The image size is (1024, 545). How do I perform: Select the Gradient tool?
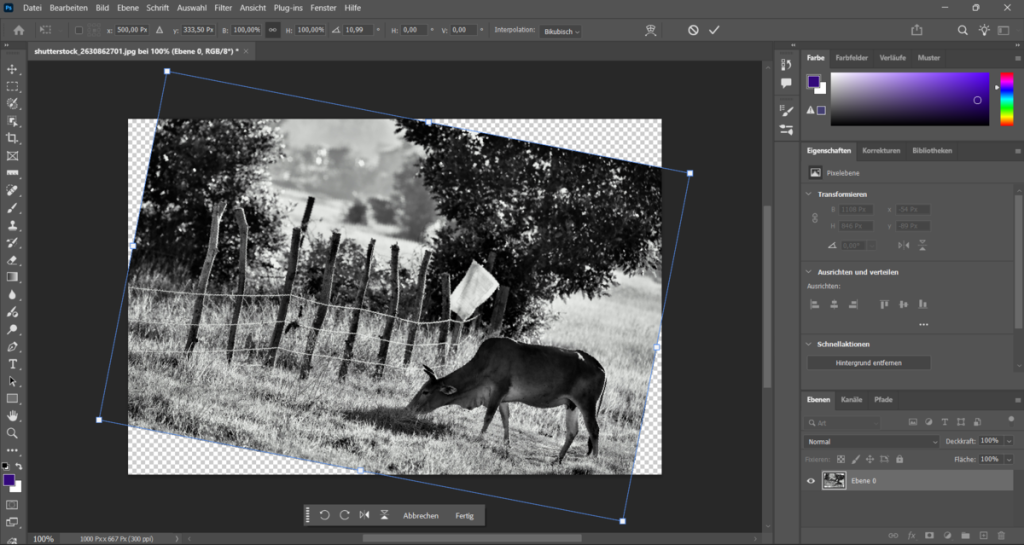click(x=12, y=277)
